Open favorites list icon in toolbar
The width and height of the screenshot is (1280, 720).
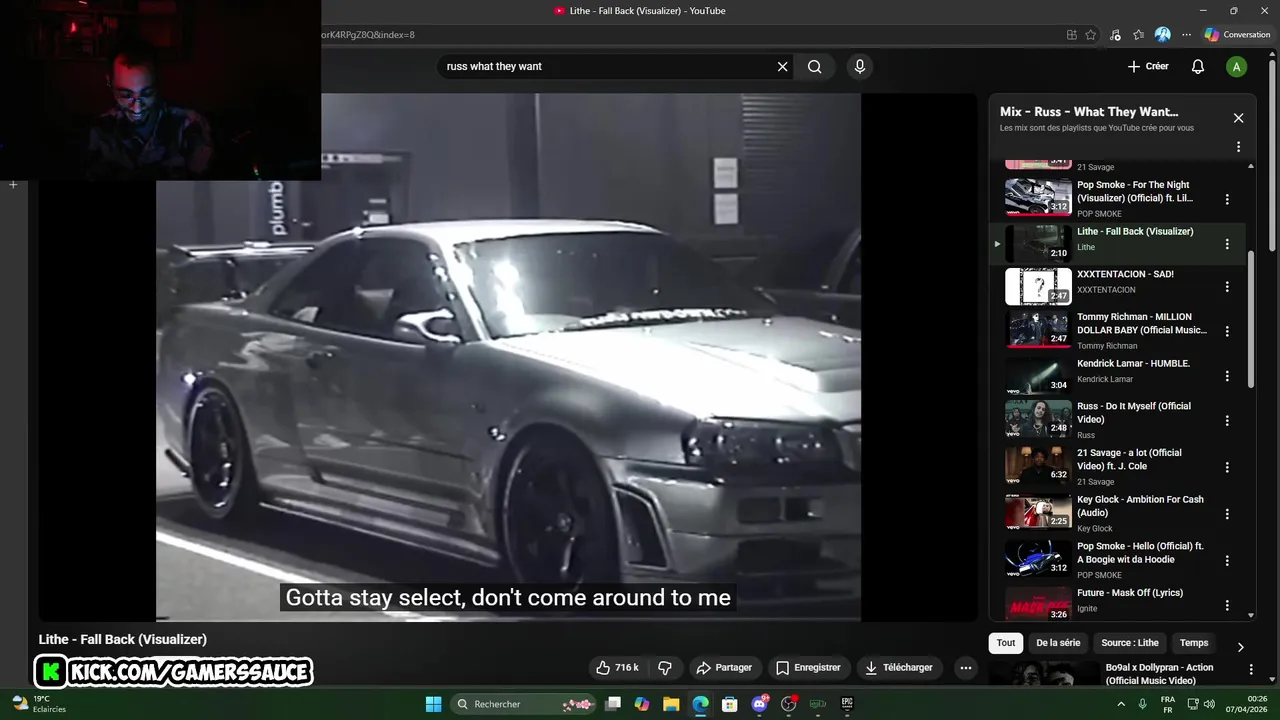coord(1139,35)
